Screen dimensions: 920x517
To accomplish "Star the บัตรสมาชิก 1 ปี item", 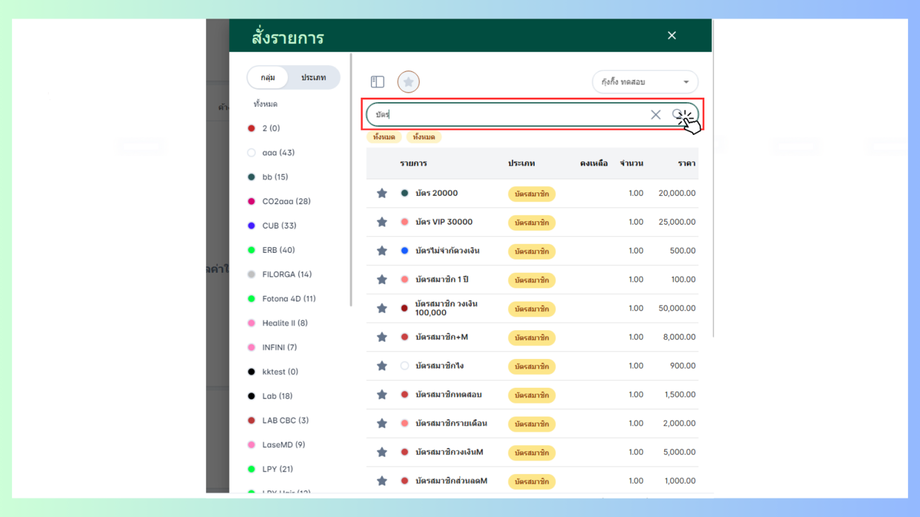I will click(381, 280).
